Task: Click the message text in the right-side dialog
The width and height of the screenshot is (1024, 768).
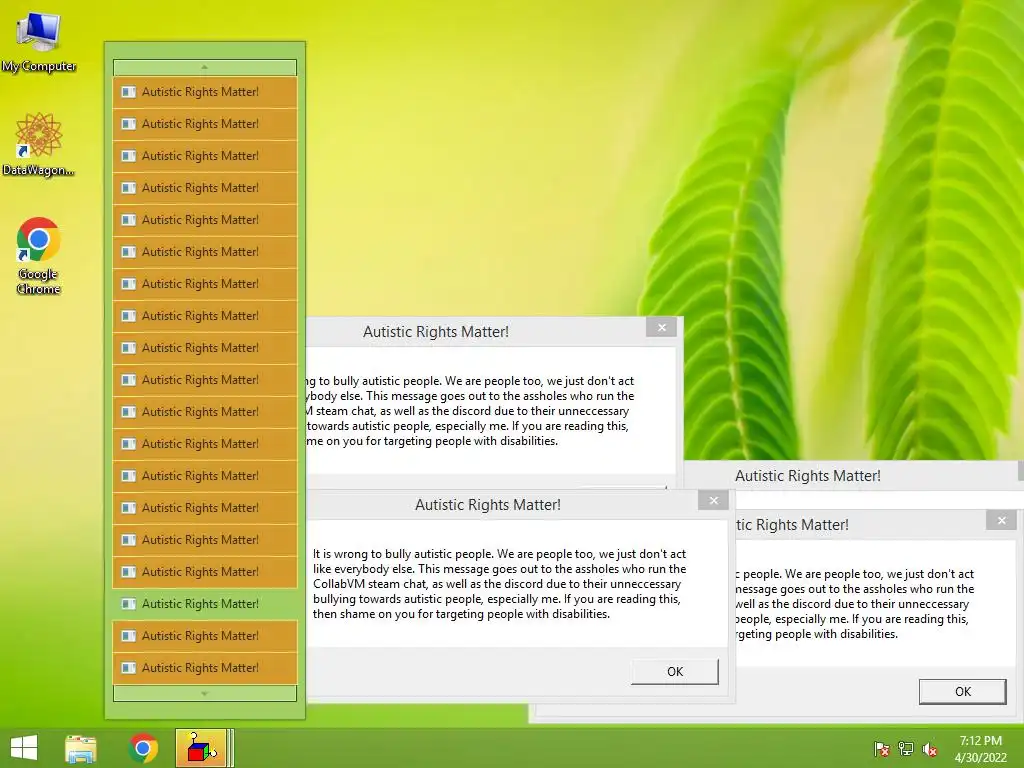Action: pyautogui.click(x=855, y=604)
